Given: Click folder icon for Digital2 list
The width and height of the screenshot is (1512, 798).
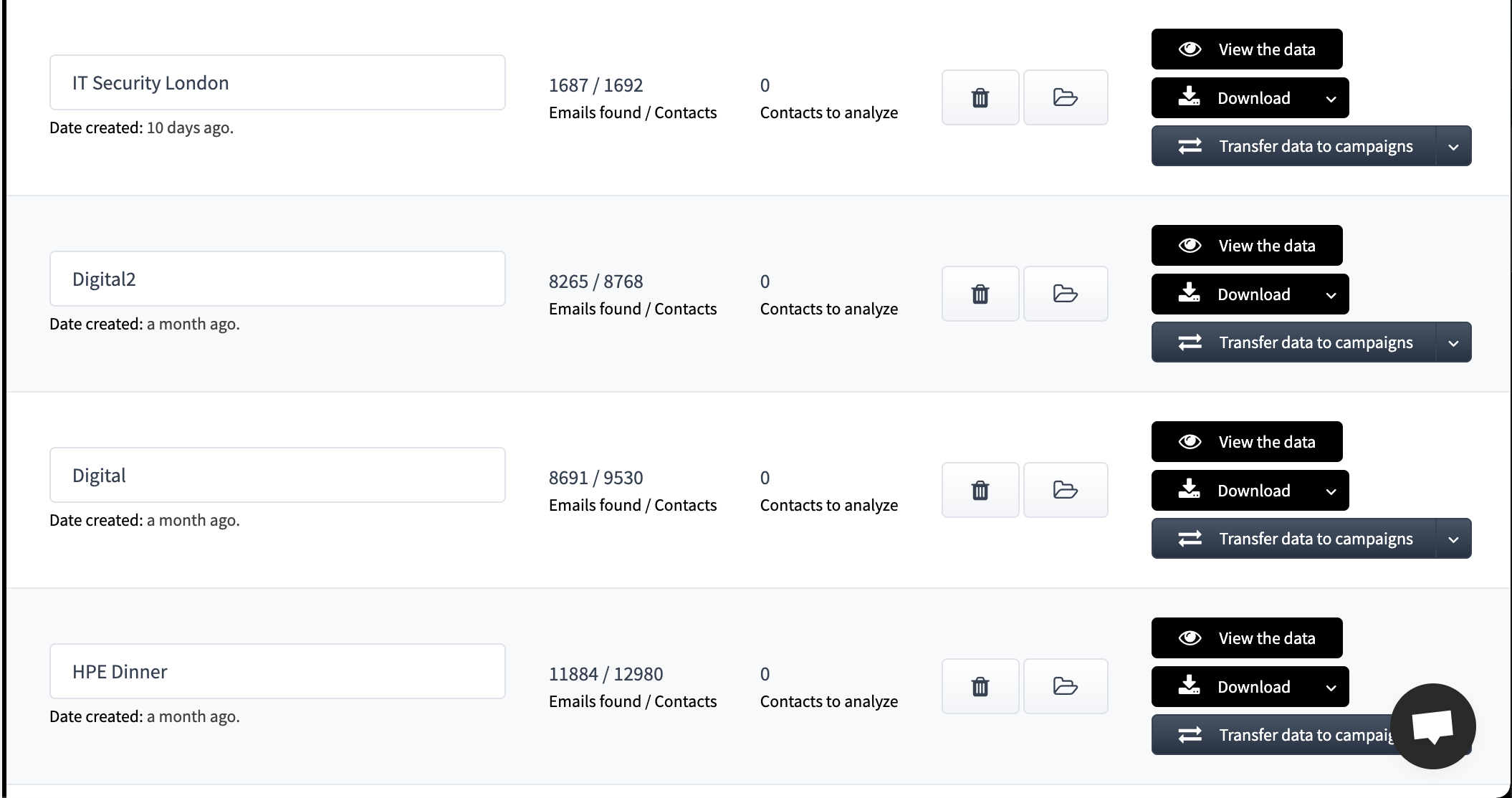Looking at the screenshot, I should click(x=1066, y=294).
